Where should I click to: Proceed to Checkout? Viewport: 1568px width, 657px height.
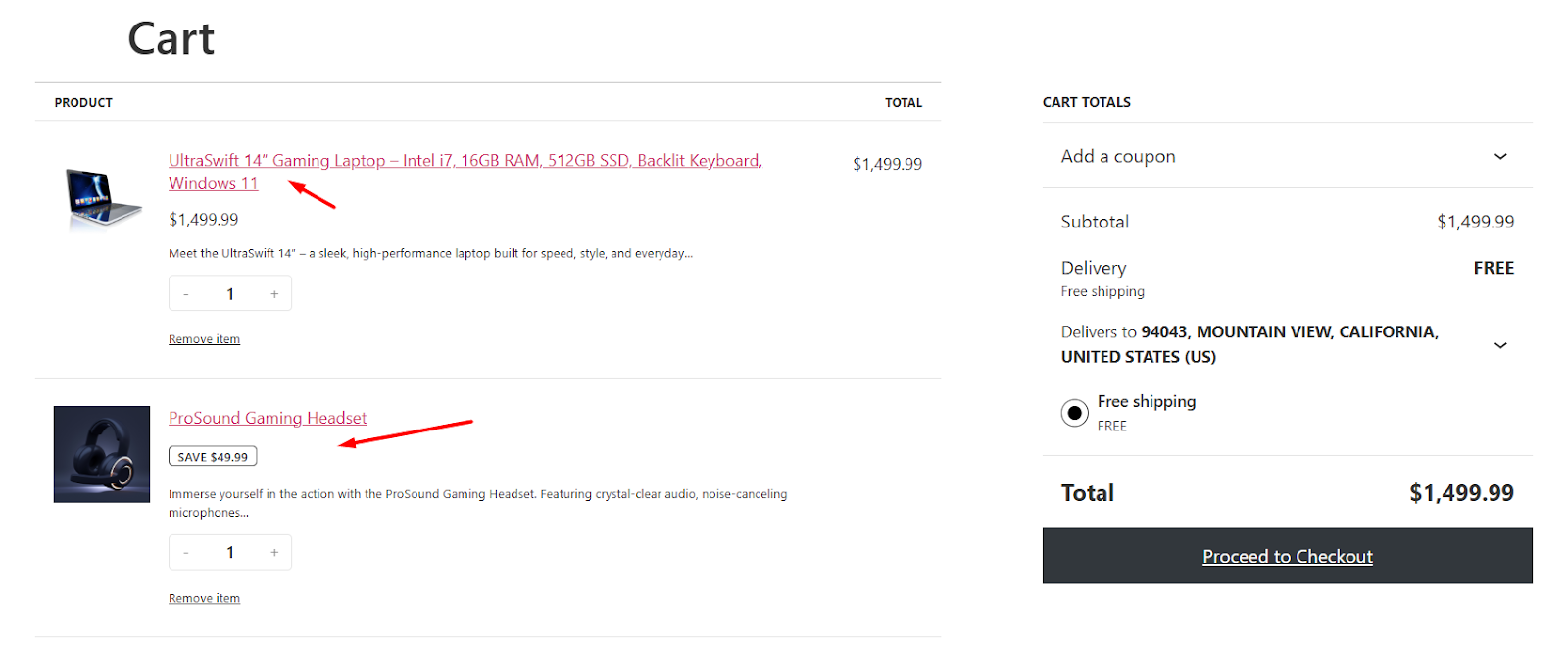click(x=1287, y=556)
